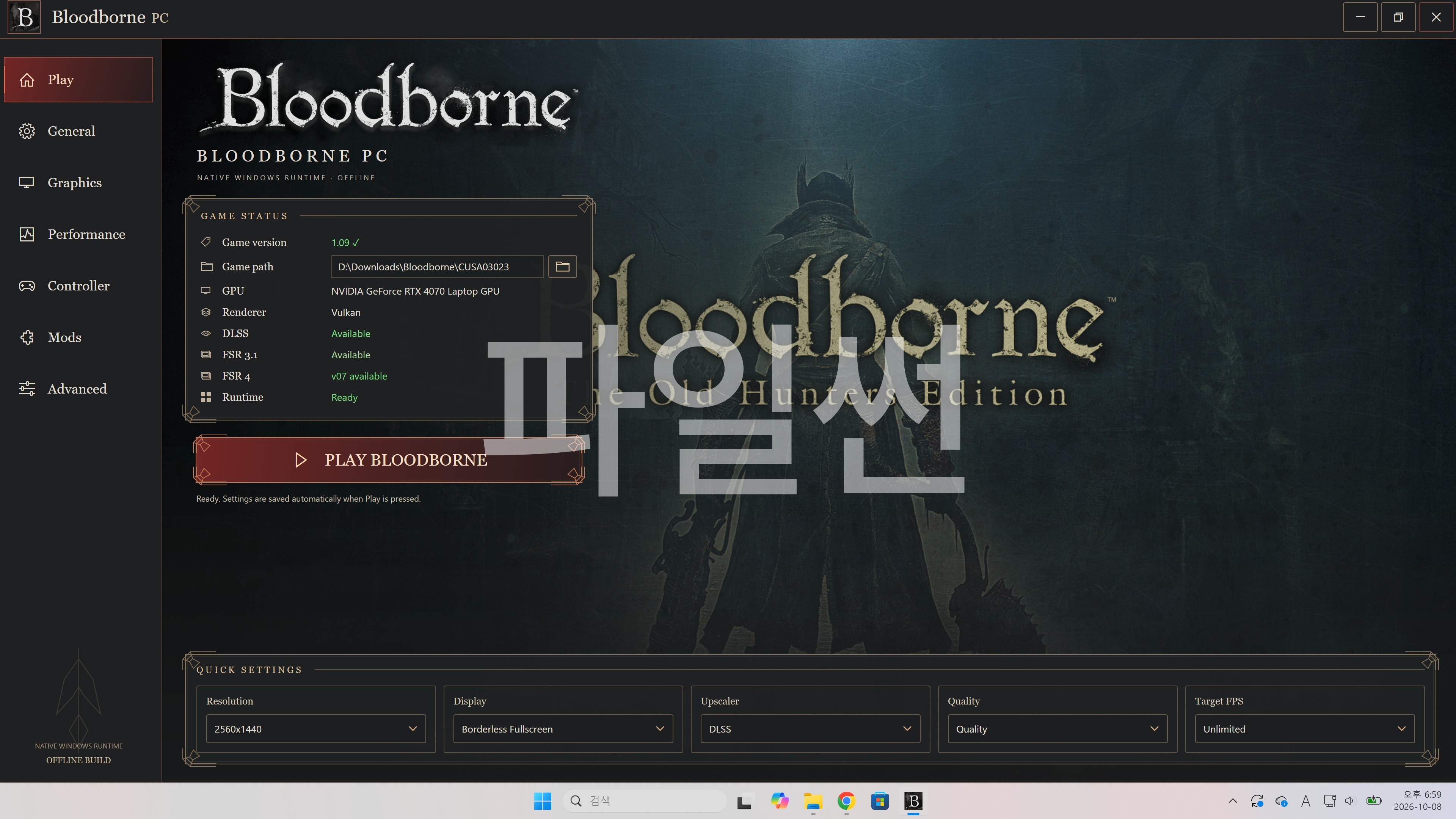Image resolution: width=1456 pixels, height=819 pixels.
Task: Open Controller settings
Action: (78, 286)
